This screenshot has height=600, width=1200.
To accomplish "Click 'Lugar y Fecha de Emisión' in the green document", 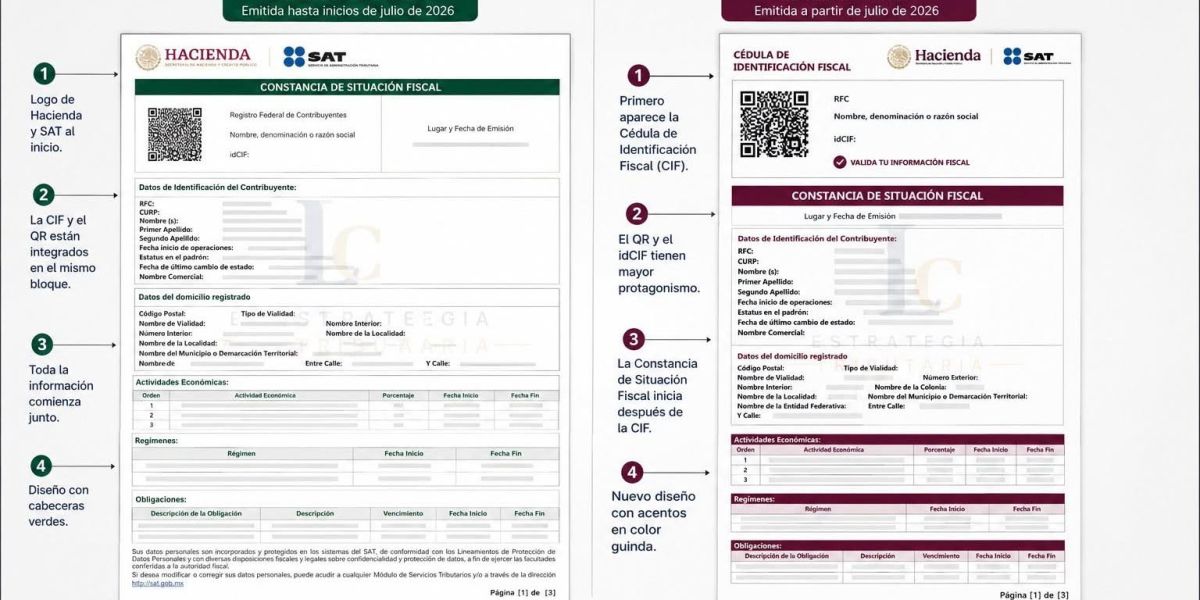I will [x=470, y=128].
